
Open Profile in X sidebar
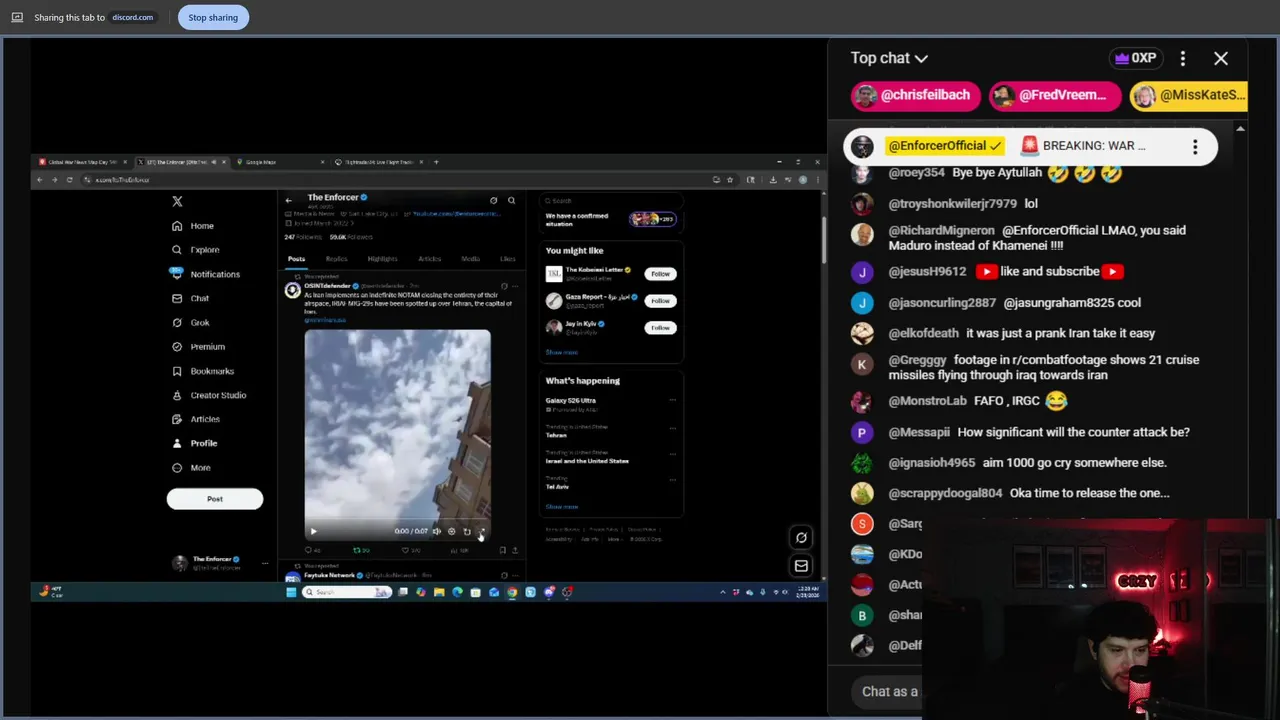tap(194, 443)
